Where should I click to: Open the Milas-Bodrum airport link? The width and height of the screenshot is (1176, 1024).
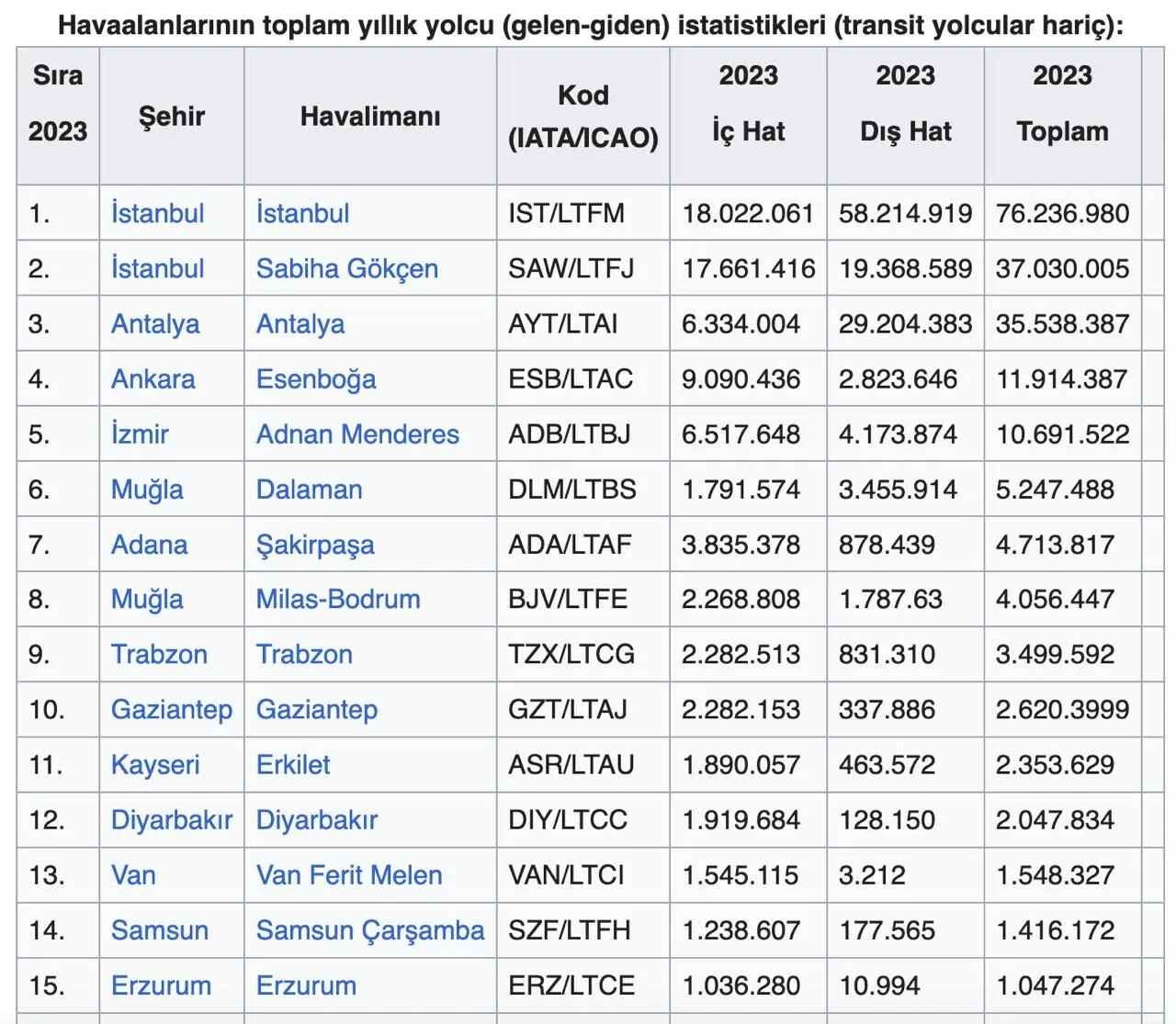coord(338,599)
